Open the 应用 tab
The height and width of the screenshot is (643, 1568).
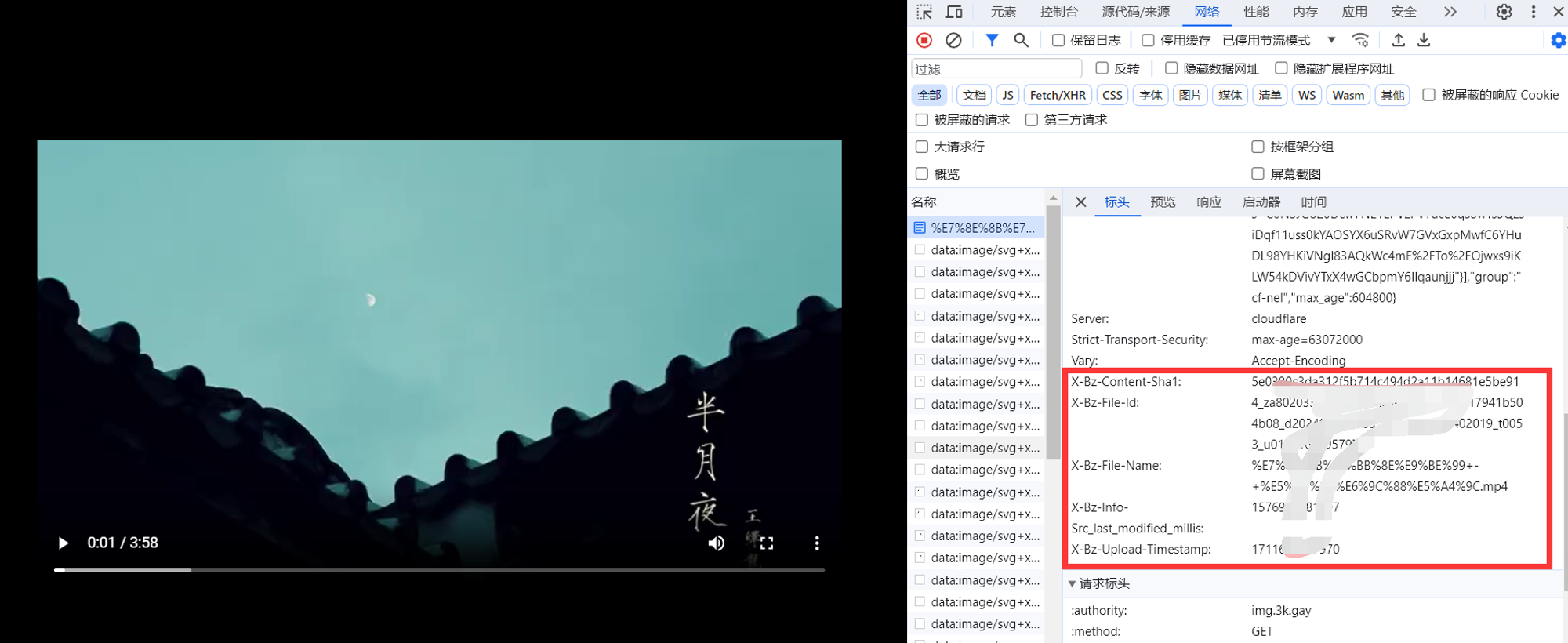1354,12
